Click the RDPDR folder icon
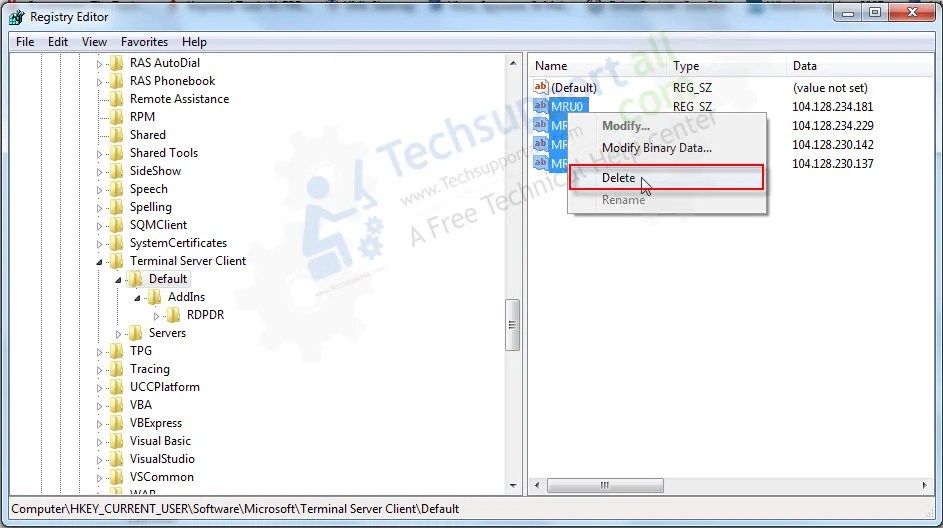Image resolution: width=943 pixels, height=528 pixels. [174, 315]
